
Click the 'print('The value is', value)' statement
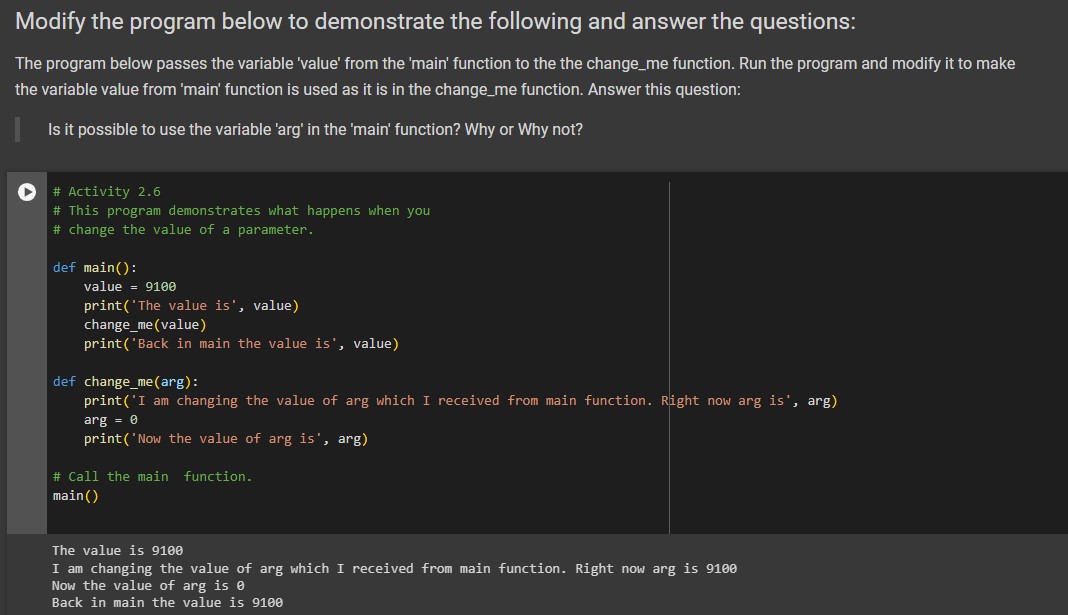tap(190, 305)
